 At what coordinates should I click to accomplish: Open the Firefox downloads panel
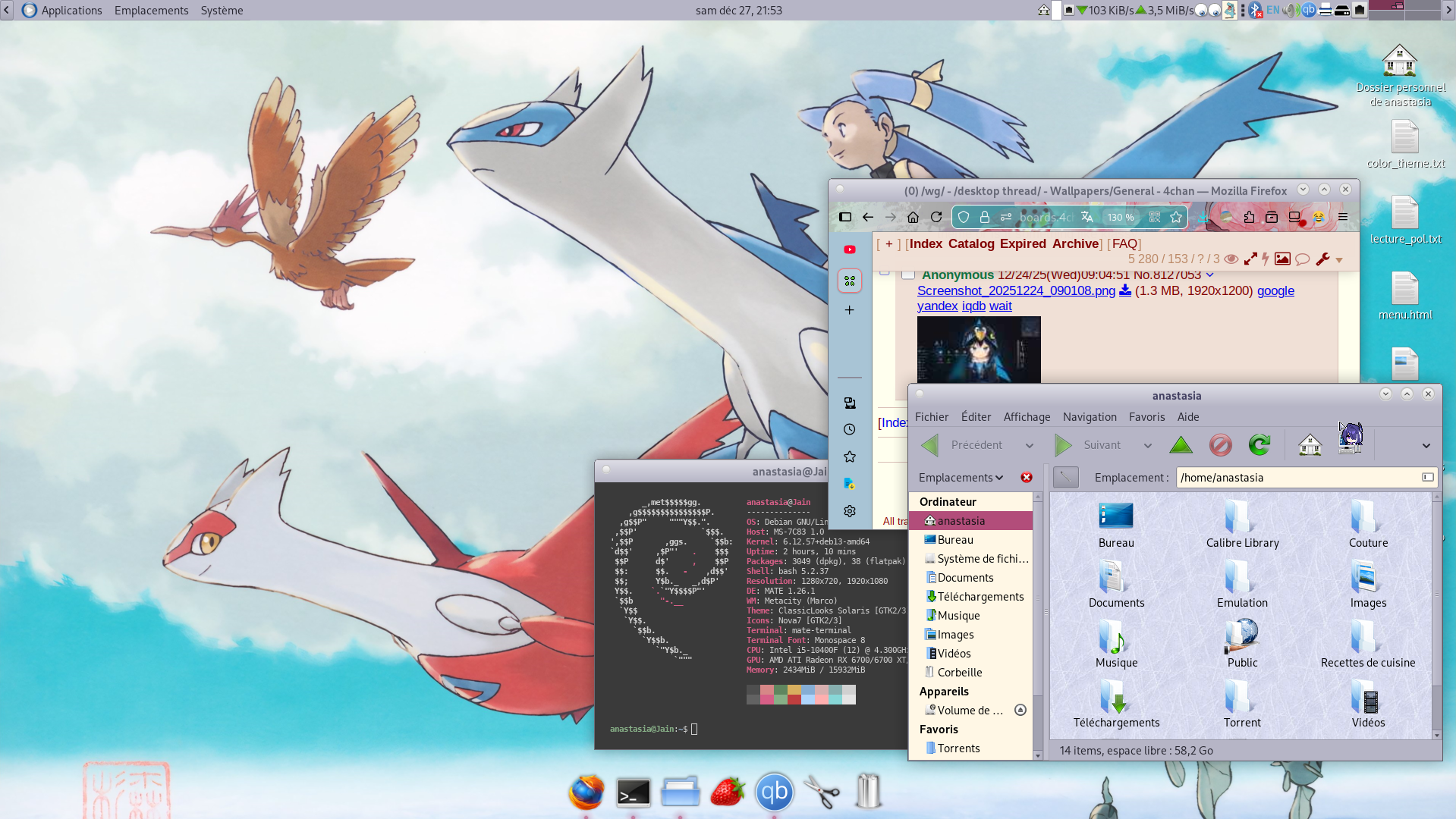click(1203, 217)
